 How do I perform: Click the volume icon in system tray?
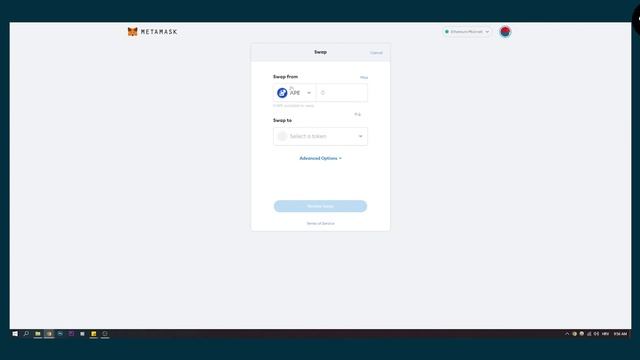tap(596, 334)
